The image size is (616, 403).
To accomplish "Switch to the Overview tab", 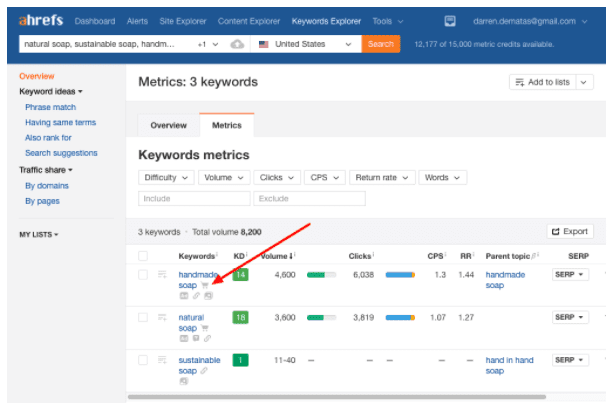I will [x=168, y=126].
